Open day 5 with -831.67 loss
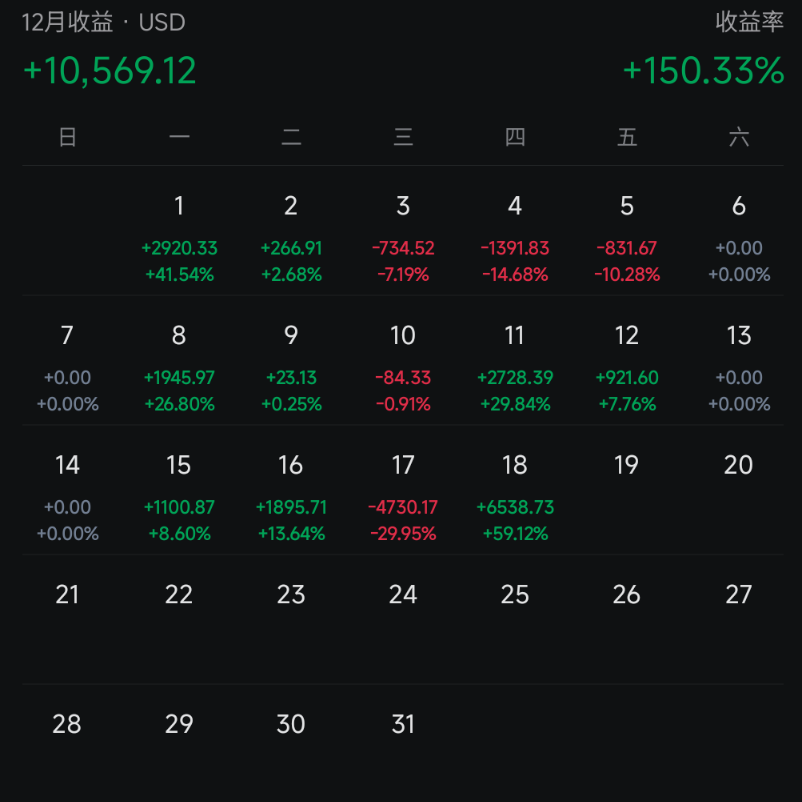The image size is (802, 802). point(627,238)
